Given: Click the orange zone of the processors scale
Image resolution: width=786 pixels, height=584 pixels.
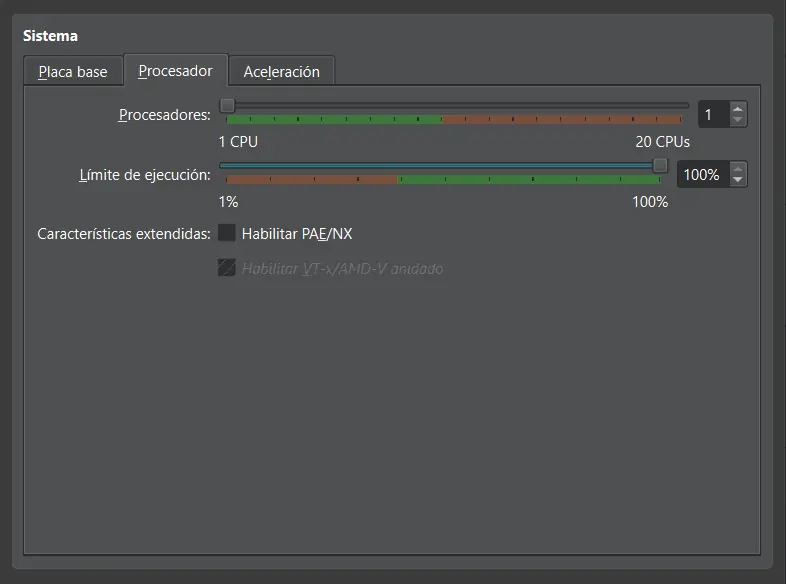Looking at the screenshot, I should [565, 120].
